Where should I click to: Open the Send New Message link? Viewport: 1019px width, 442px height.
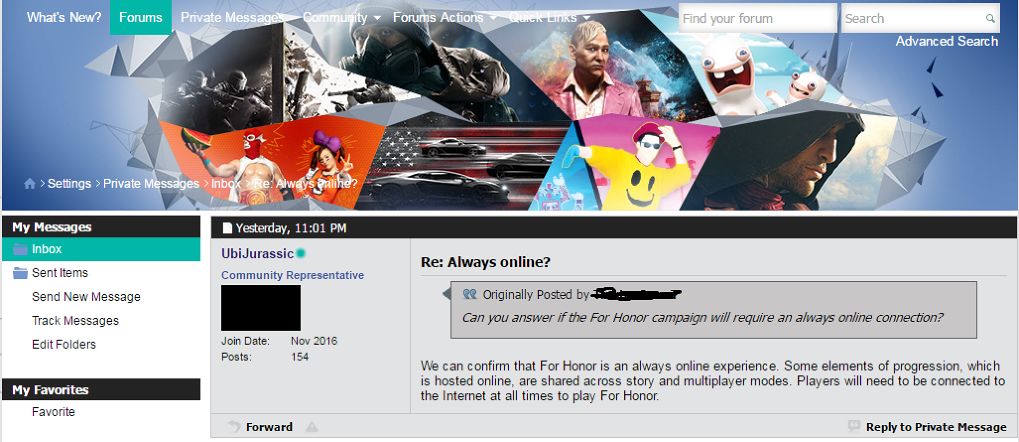pyautogui.click(x=86, y=297)
